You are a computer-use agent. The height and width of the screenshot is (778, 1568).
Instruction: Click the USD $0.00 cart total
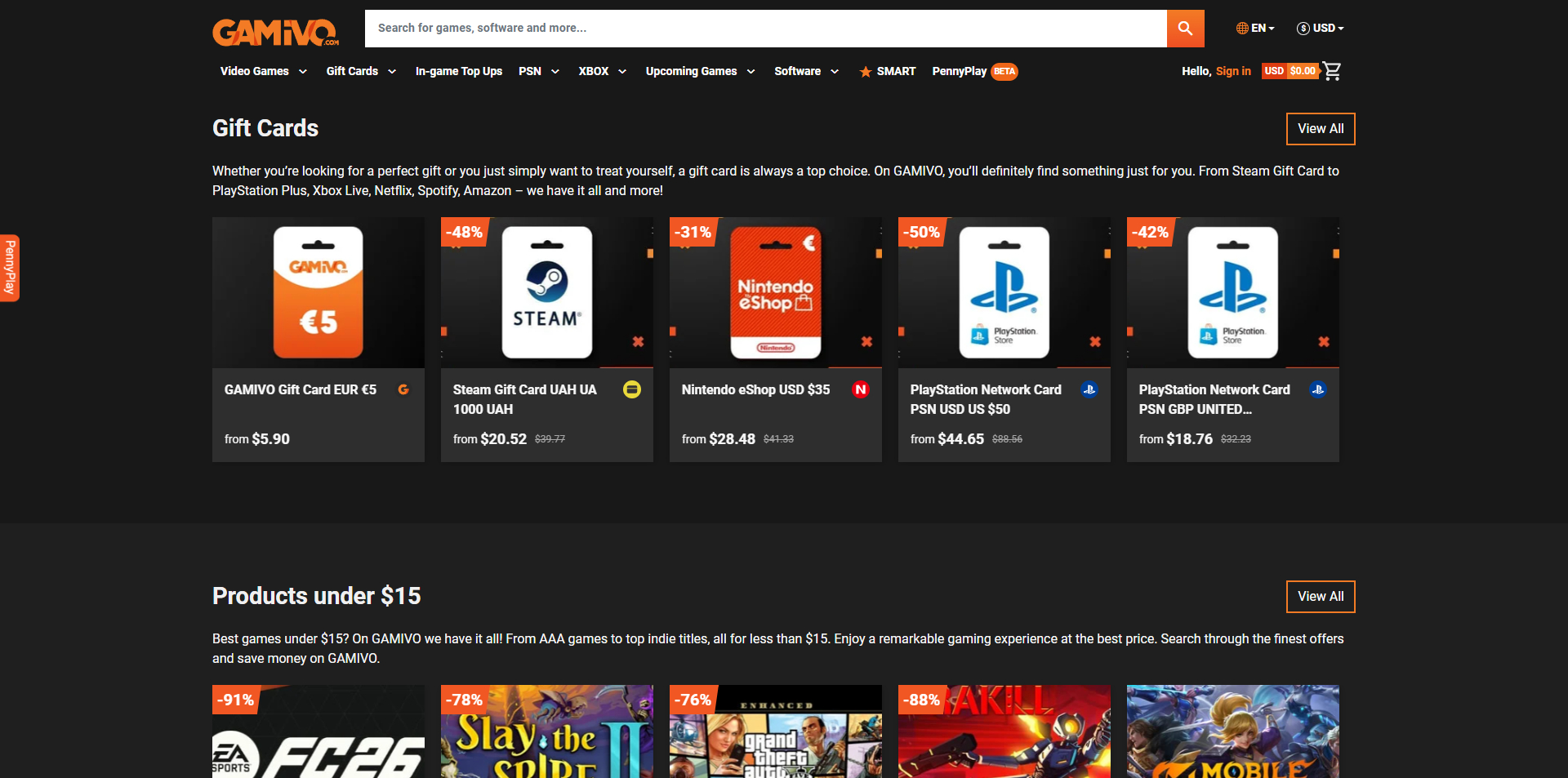pos(1290,71)
